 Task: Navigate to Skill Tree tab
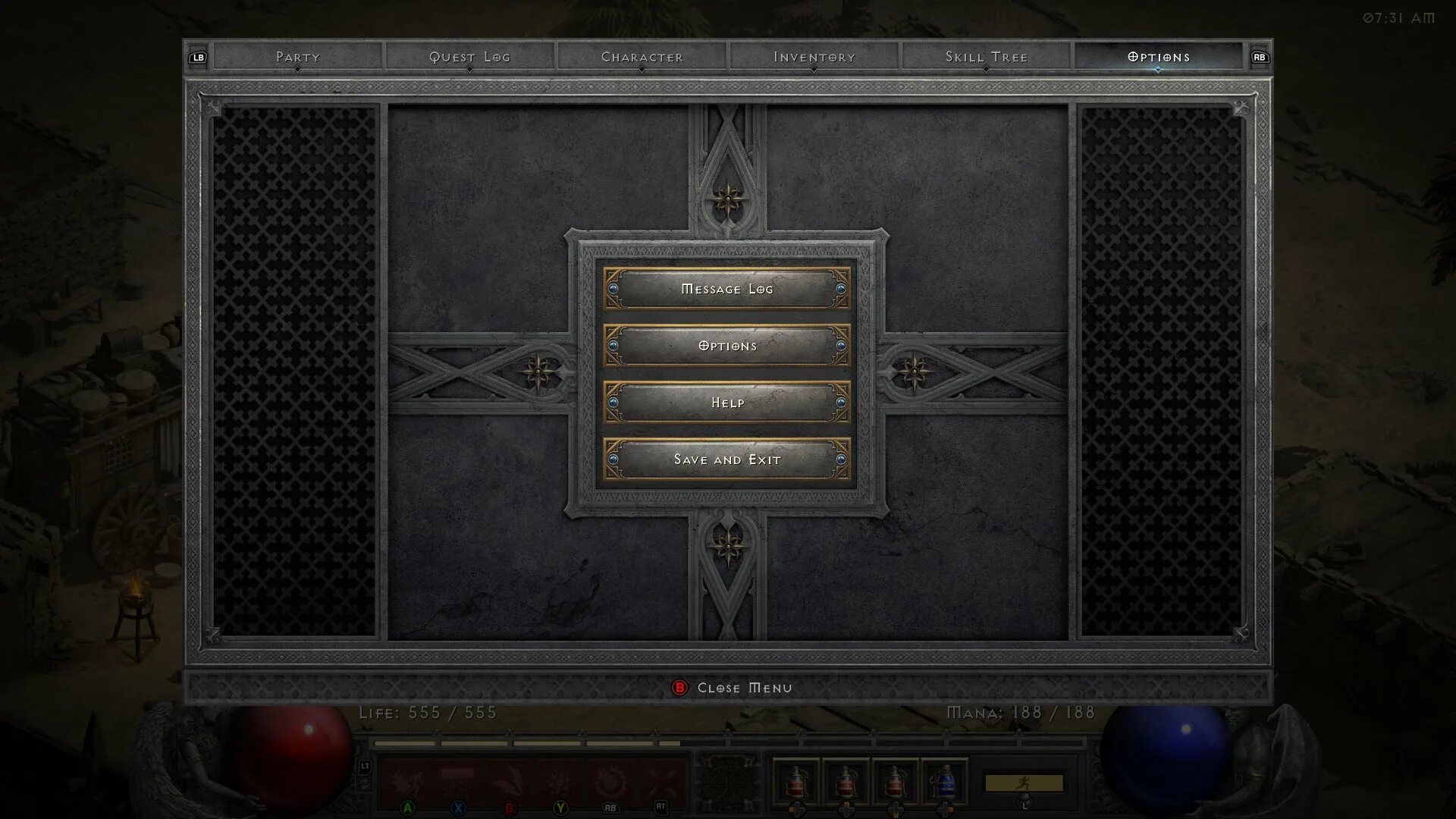(986, 57)
